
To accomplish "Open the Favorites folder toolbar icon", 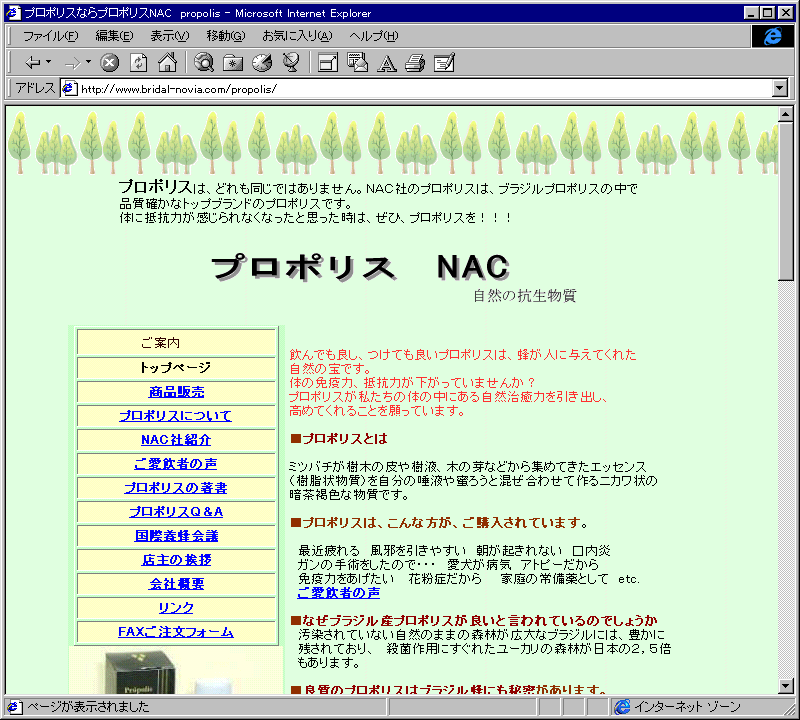I will (233, 63).
